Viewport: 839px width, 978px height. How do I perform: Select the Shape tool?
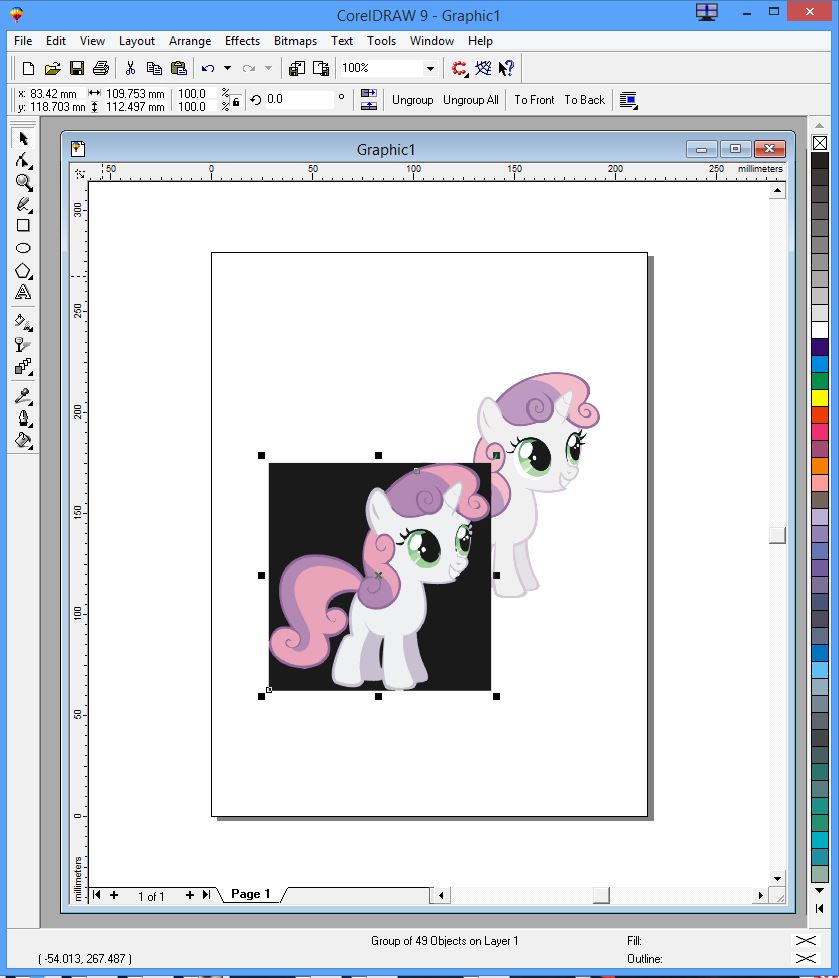pos(23,161)
